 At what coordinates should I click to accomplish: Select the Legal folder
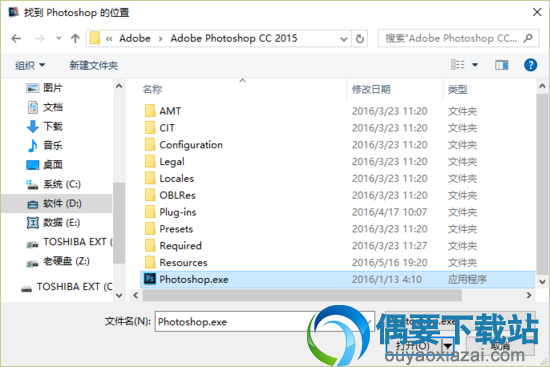165,161
